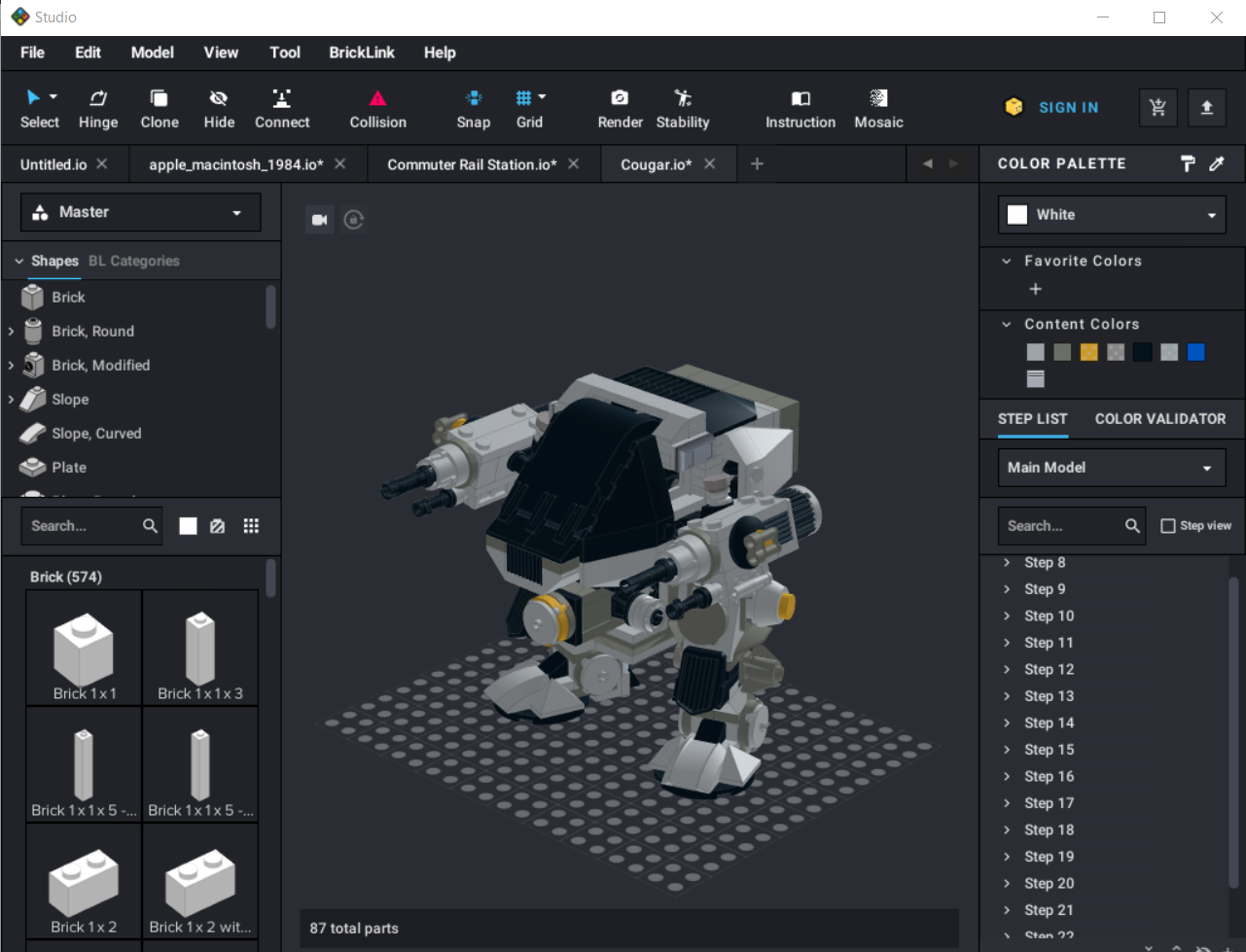Open the Master palette dropdown
Image resolution: width=1246 pixels, height=952 pixels.
(141, 212)
